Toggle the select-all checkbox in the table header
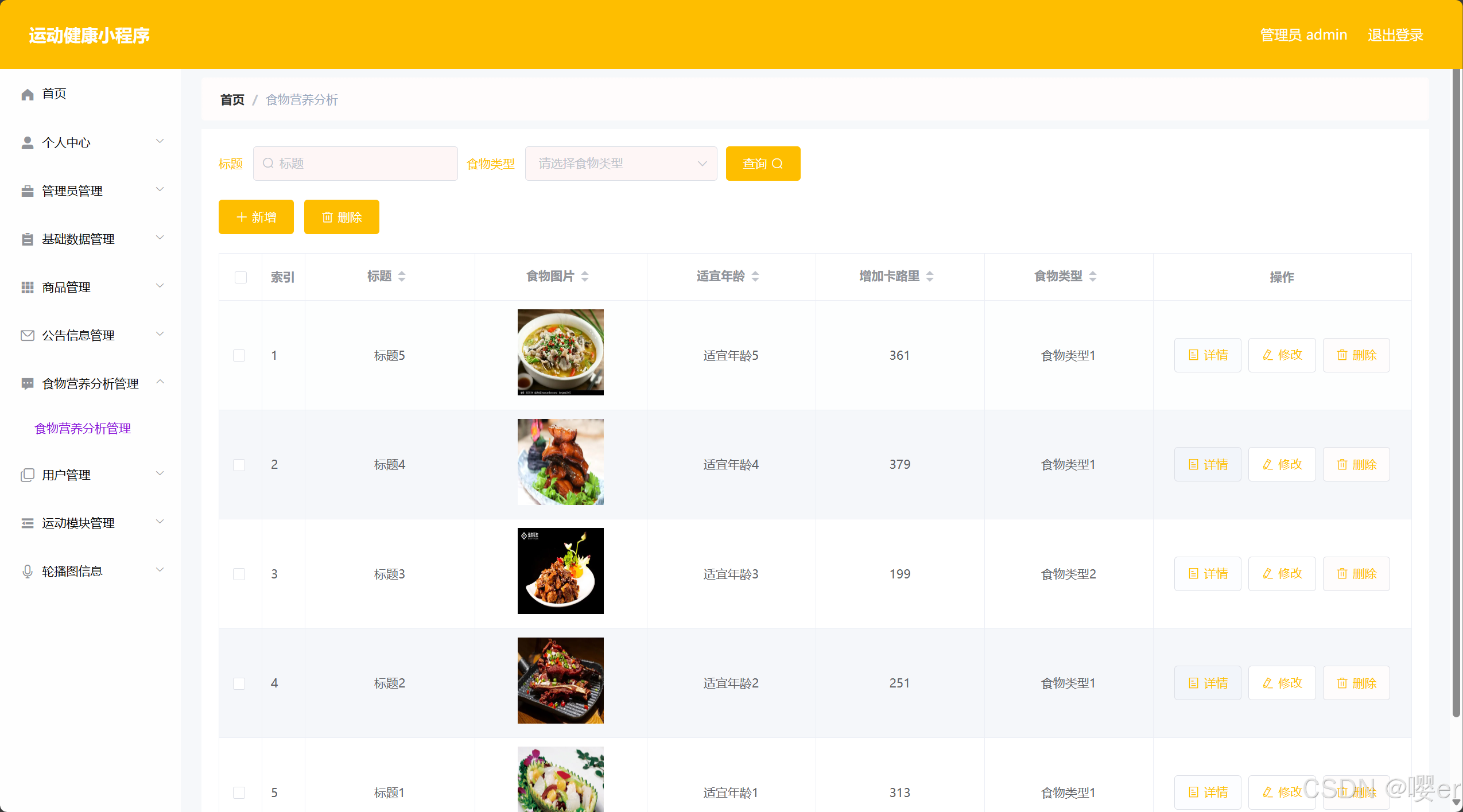1463x812 pixels. click(240, 277)
